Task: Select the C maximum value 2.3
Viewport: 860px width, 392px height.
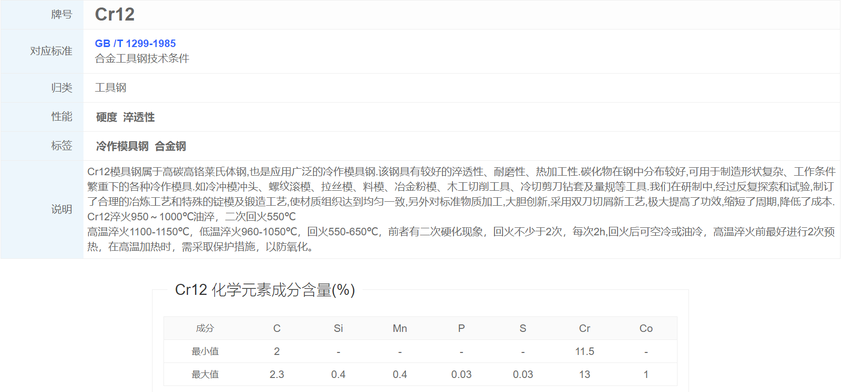Action: 277,374
